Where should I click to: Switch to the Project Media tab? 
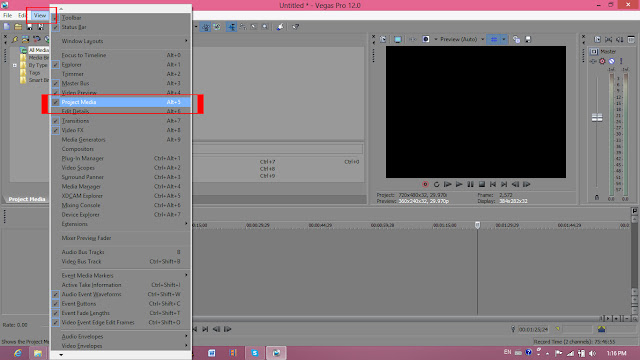click(27, 199)
